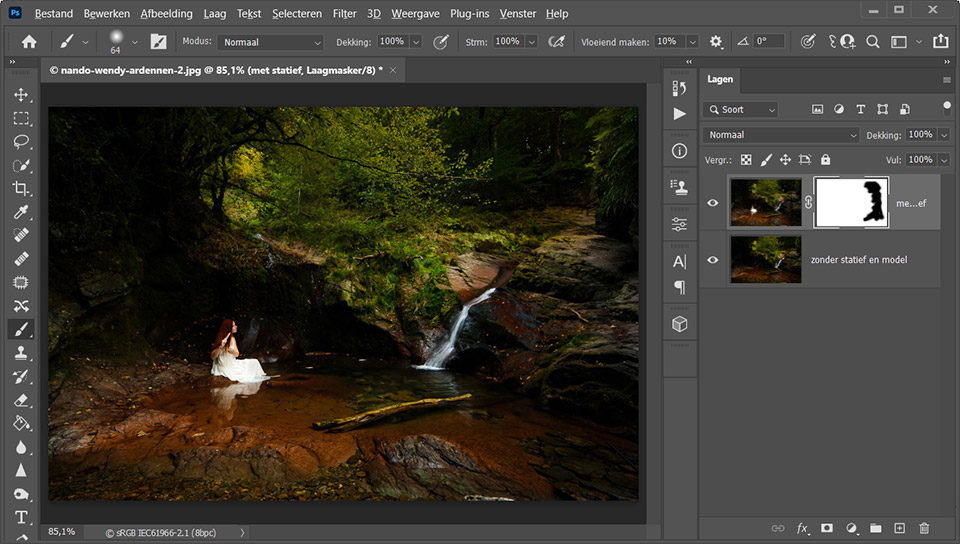Open the Vloeiend maken dropdown arrow
Viewport: 960px width, 544px height.
click(692, 42)
